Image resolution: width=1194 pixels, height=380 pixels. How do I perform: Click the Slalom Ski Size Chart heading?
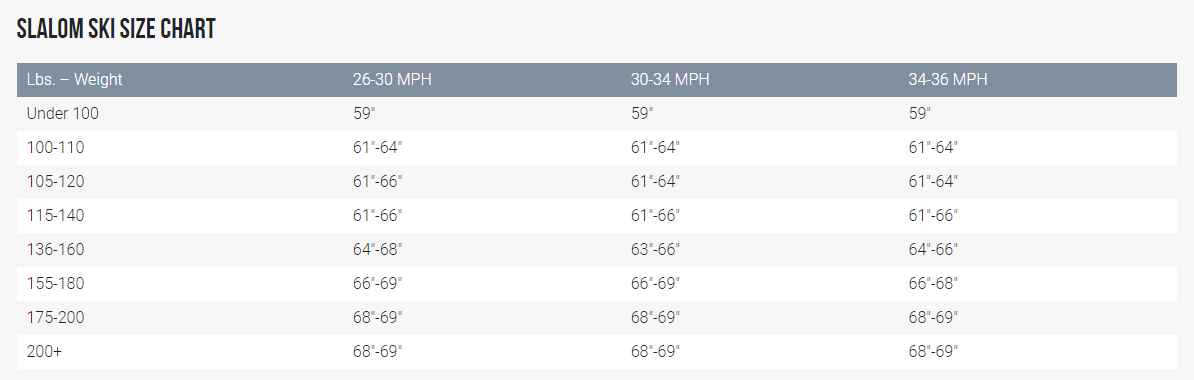click(x=116, y=29)
